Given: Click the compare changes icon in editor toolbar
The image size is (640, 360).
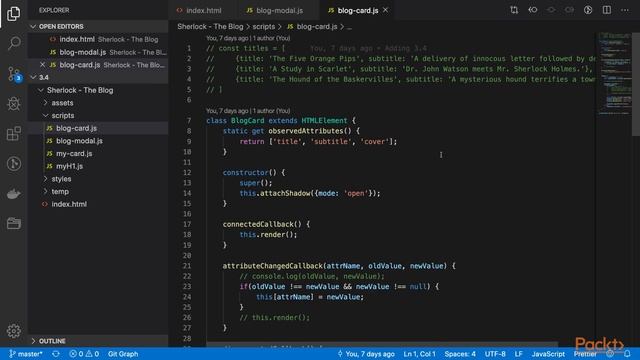Looking at the screenshot, I should pyautogui.click(x=514, y=10).
